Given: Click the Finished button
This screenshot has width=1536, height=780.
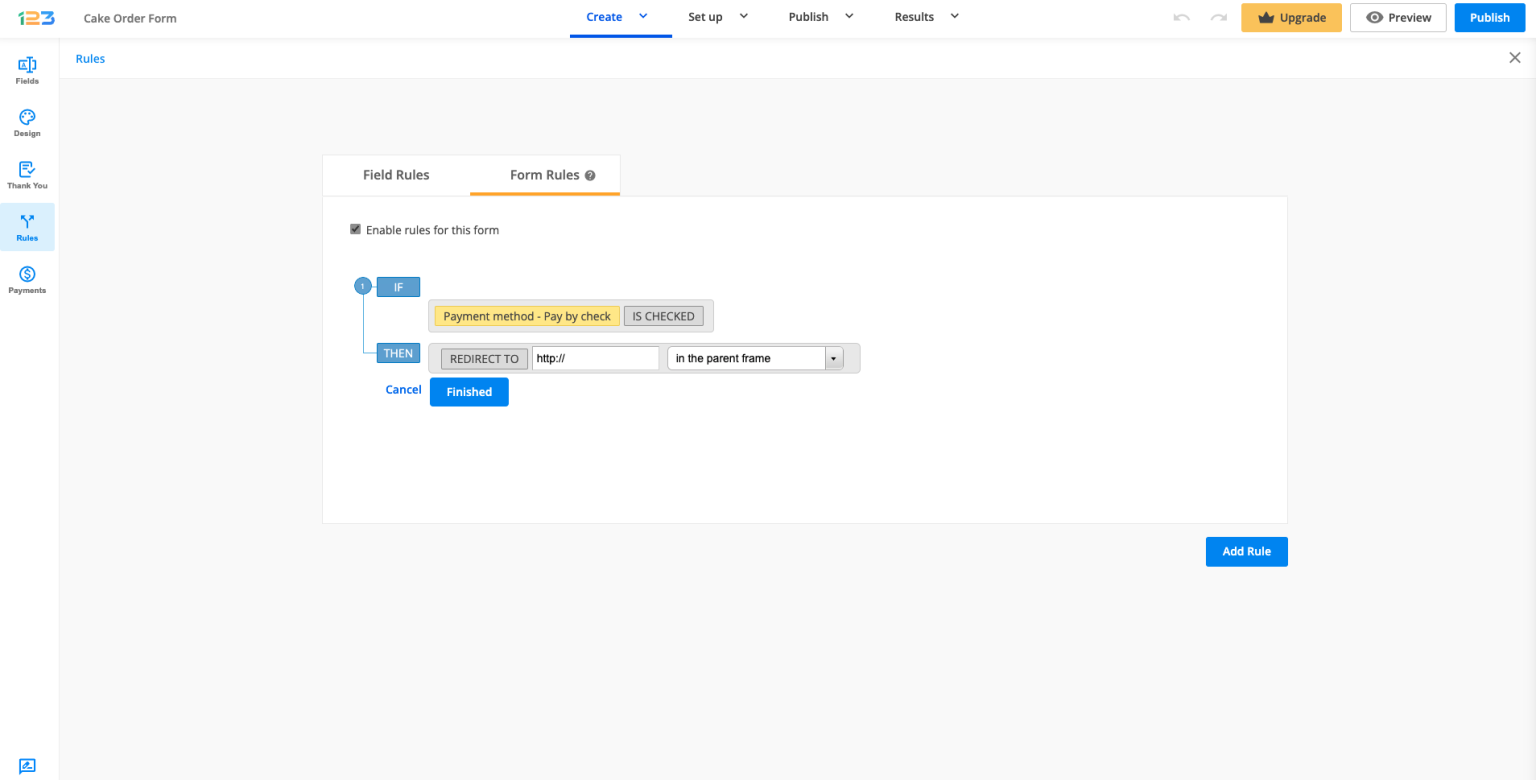Looking at the screenshot, I should [x=469, y=392].
